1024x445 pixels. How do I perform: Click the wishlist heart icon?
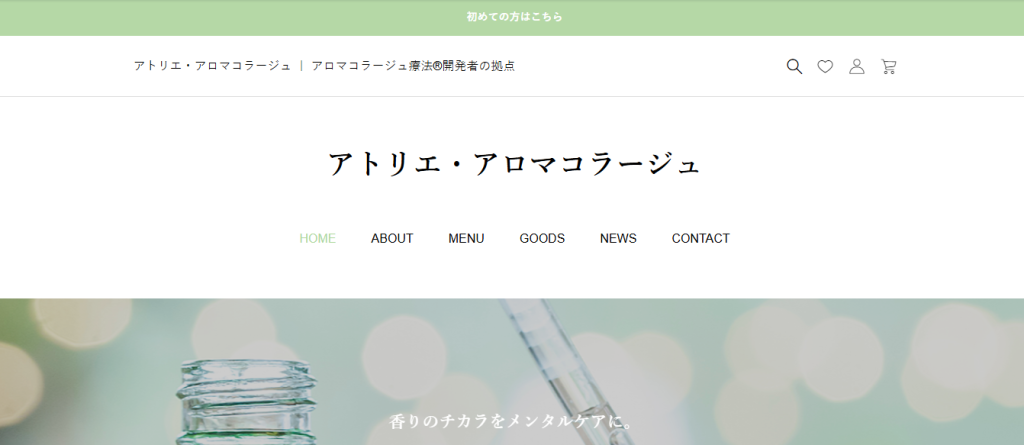coord(825,67)
